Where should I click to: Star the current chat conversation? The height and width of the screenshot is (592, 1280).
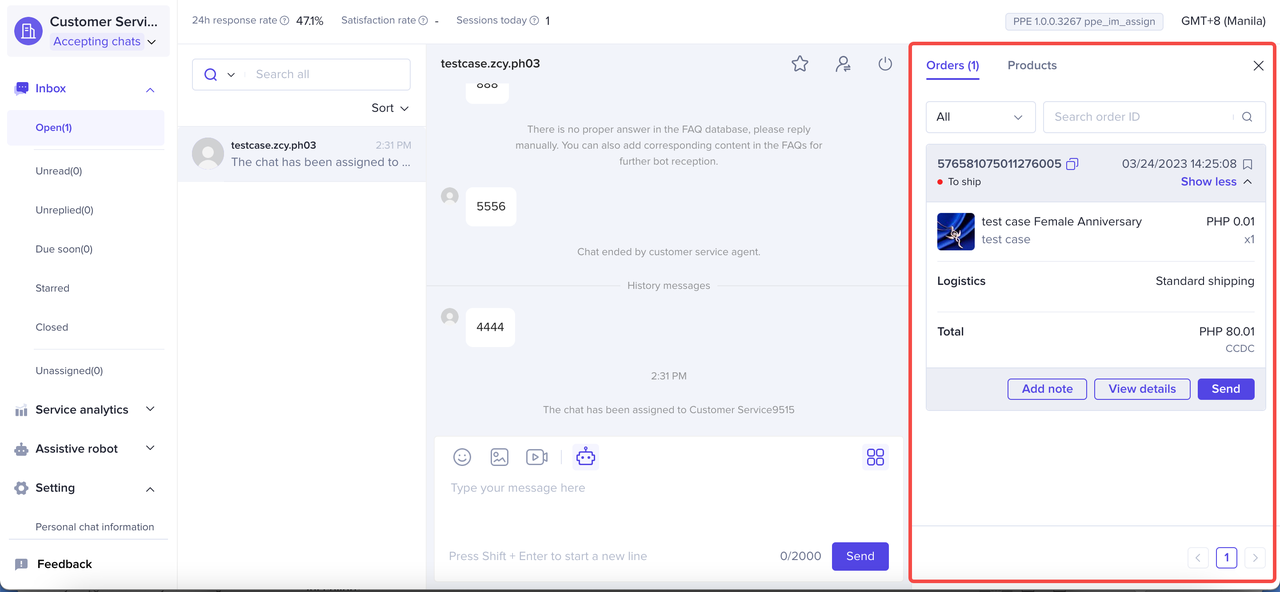pyautogui.click(x=800, y=64)
